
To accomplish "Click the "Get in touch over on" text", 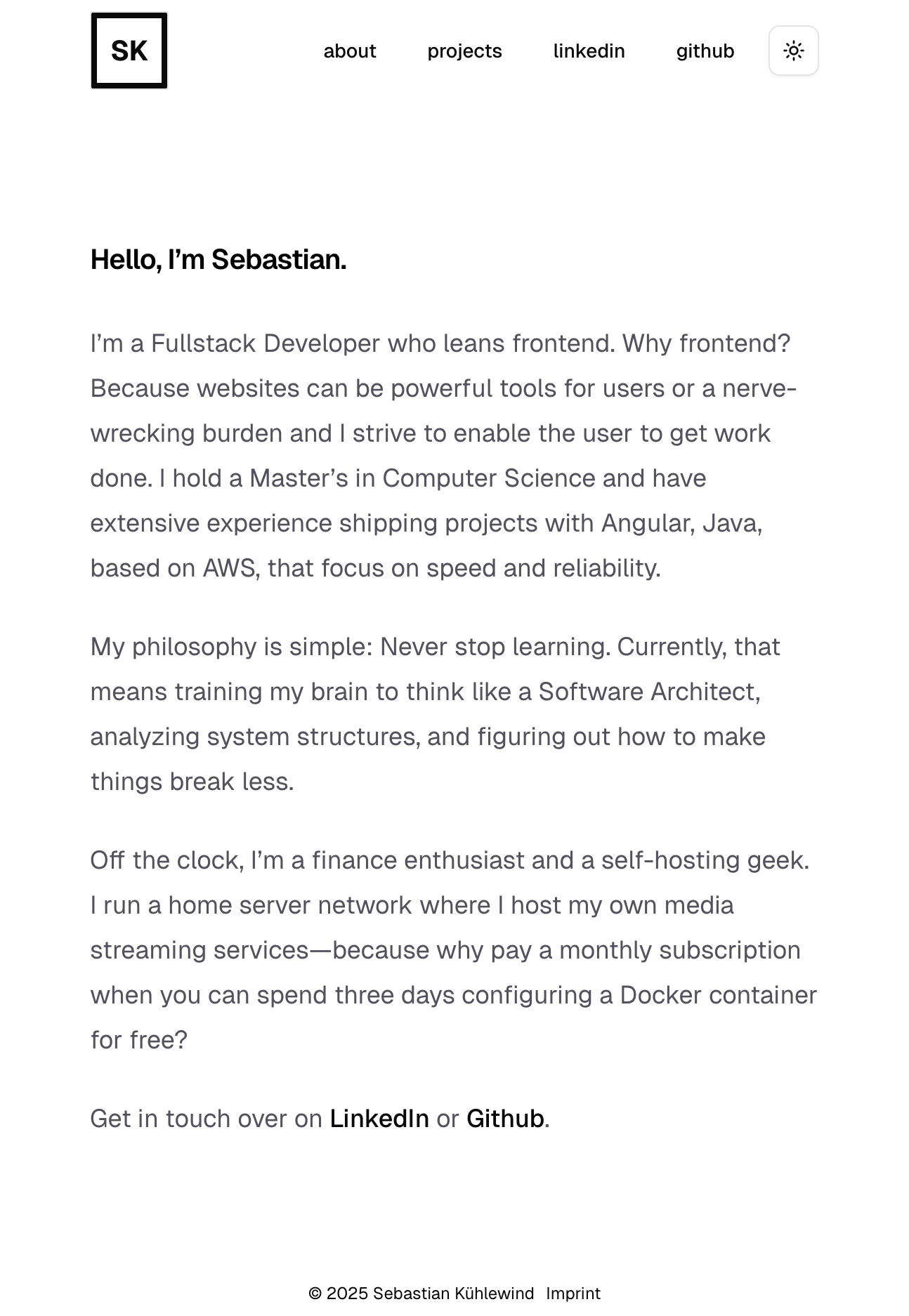I will [x=207, y=1119].
